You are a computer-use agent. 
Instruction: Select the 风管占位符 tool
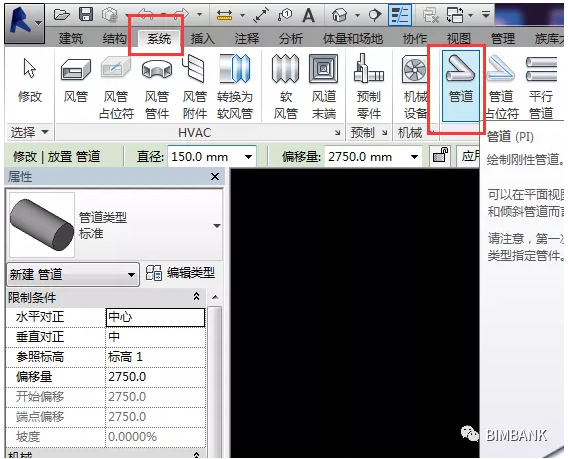pos(116,87)
